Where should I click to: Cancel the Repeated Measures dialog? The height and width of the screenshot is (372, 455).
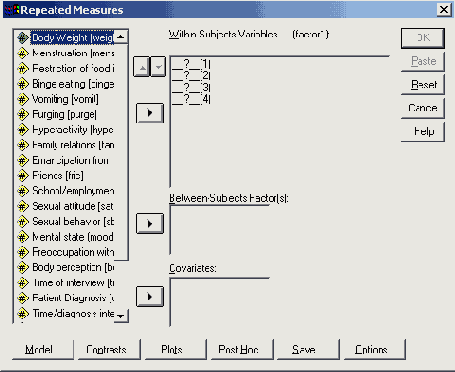point(423,108)
